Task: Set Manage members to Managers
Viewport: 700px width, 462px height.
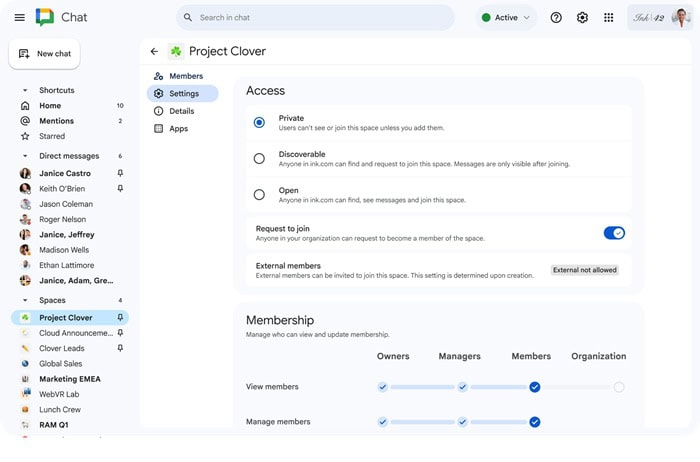Action: tap(462, 422)
